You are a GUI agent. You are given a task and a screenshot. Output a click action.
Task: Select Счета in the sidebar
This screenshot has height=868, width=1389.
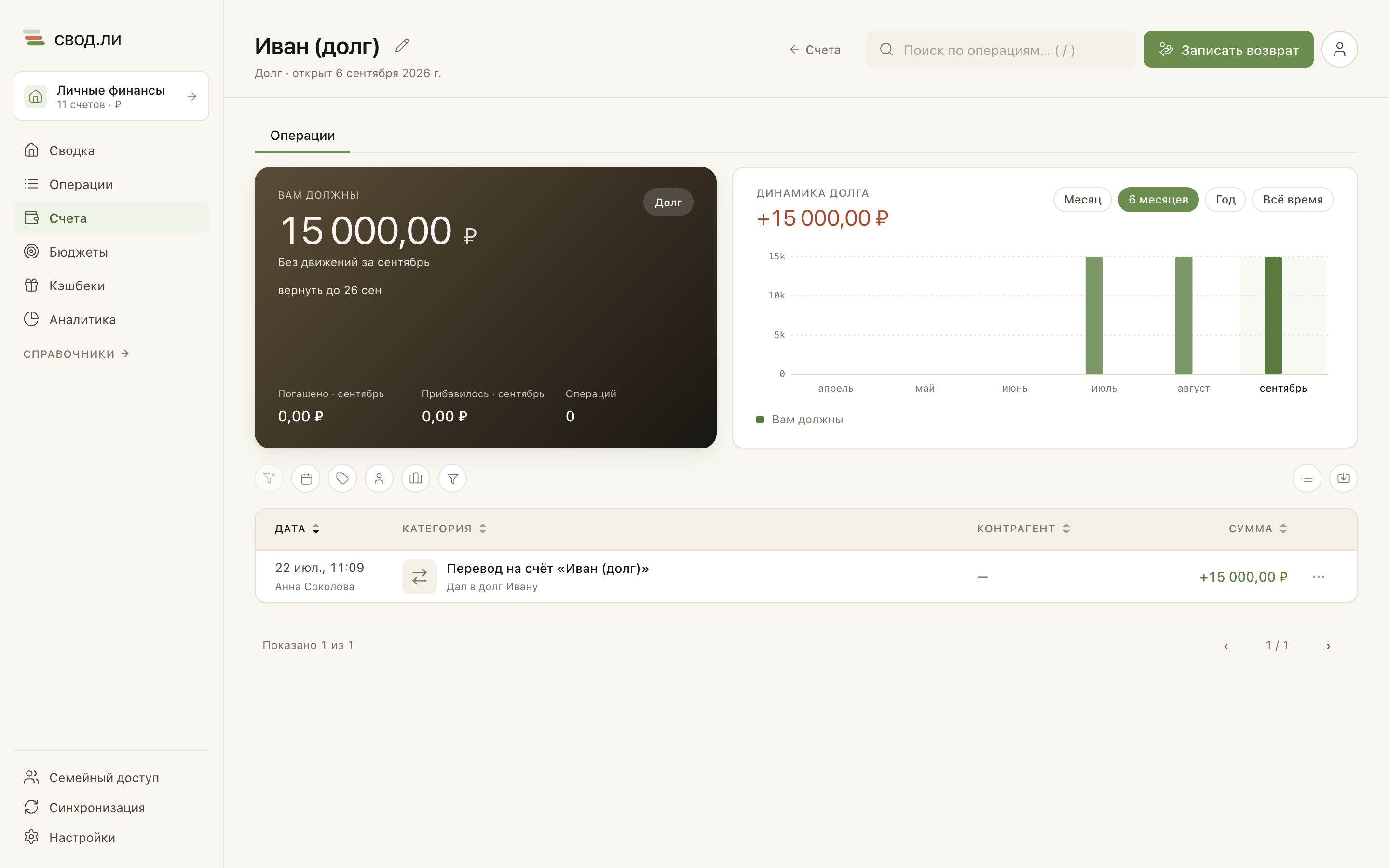(111, 218)
